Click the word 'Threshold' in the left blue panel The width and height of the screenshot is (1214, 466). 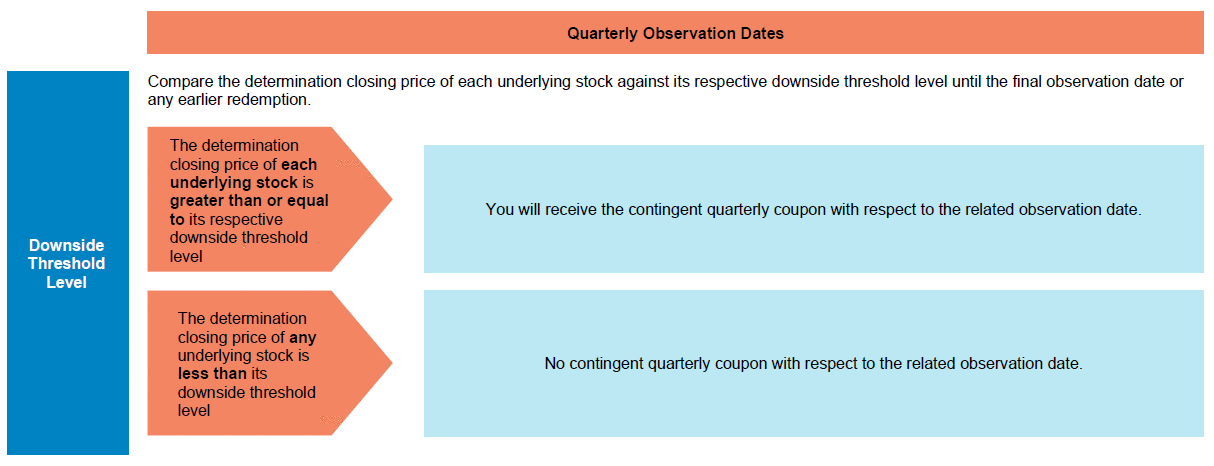[66, 264]
